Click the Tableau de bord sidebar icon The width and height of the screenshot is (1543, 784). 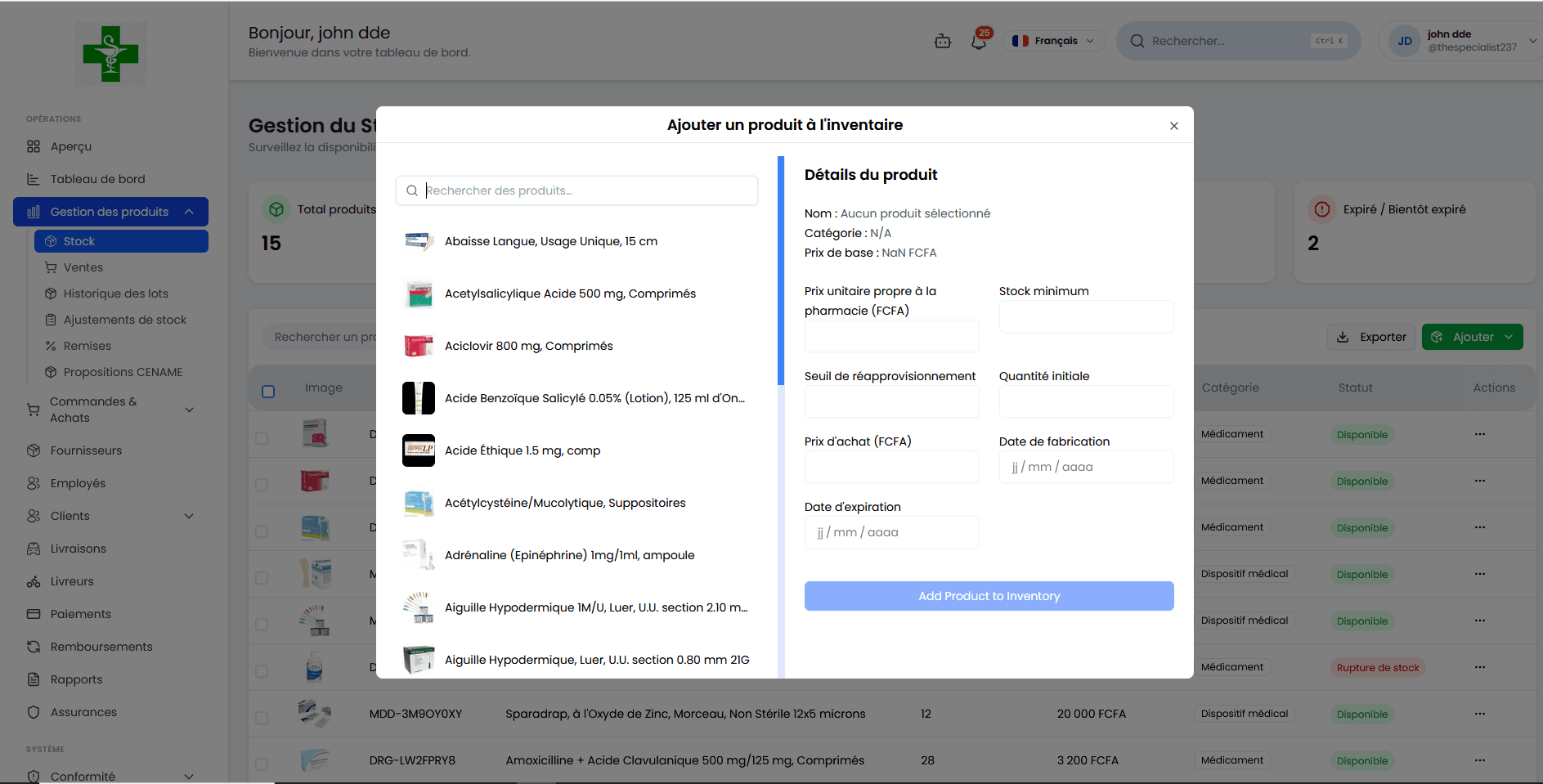[34, 179]
